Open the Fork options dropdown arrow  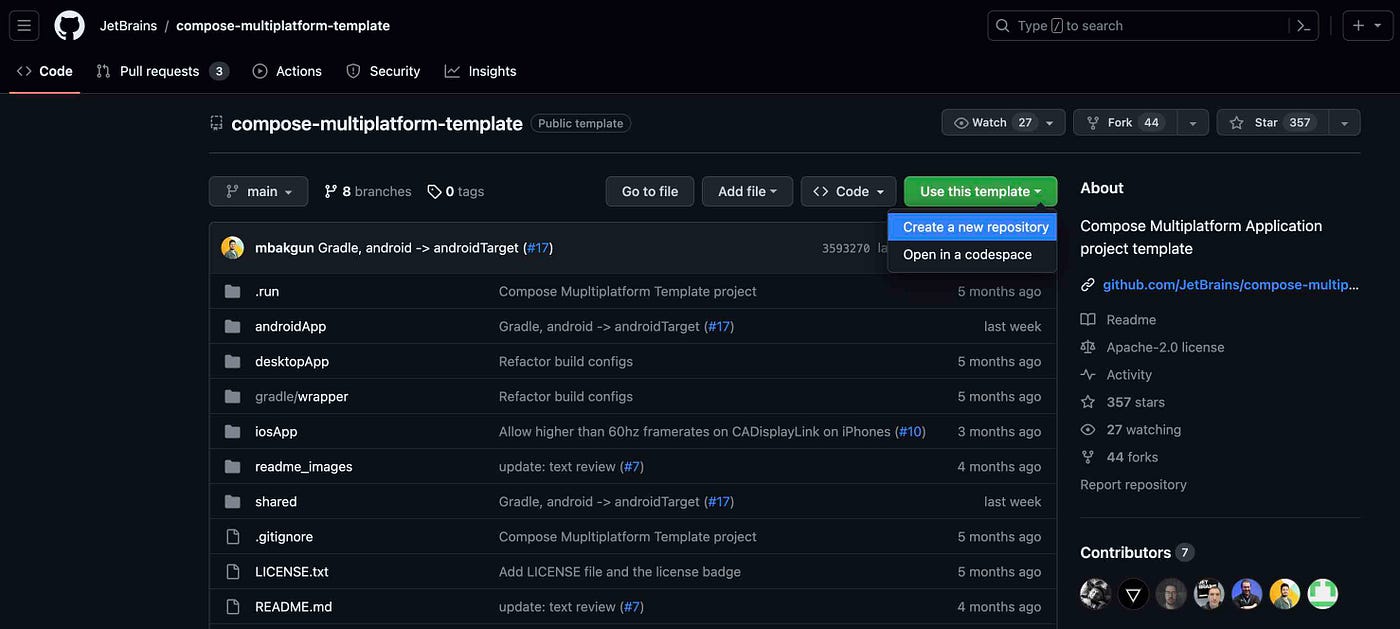point(1193,123)
